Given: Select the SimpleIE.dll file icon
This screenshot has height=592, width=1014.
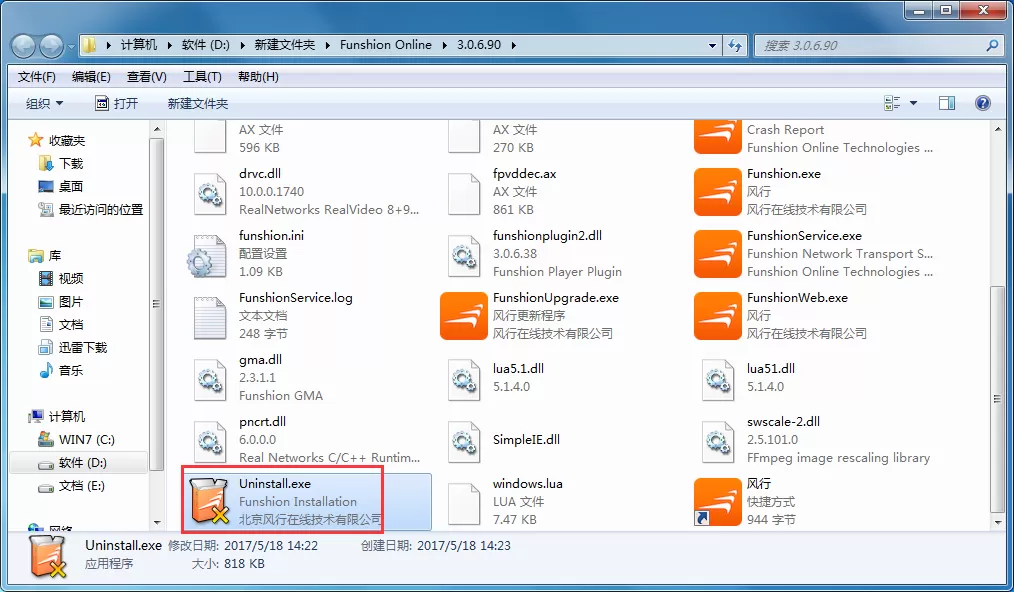Looking at the screenshot, I should [x=464, y=441].
